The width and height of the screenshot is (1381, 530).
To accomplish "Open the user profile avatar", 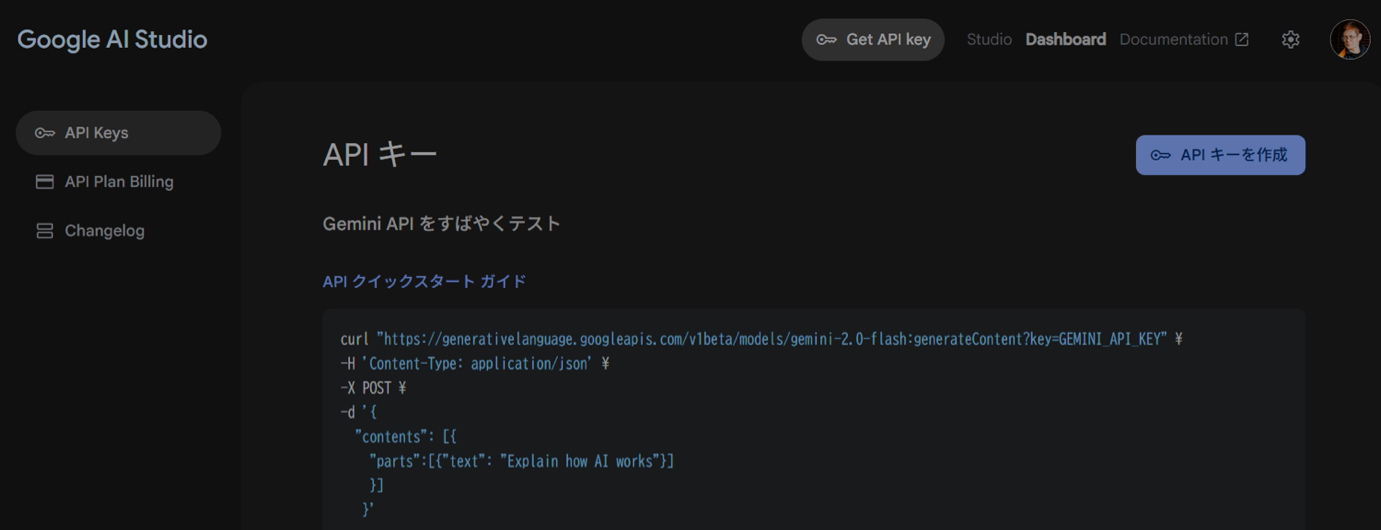I will click(1349, 40).
